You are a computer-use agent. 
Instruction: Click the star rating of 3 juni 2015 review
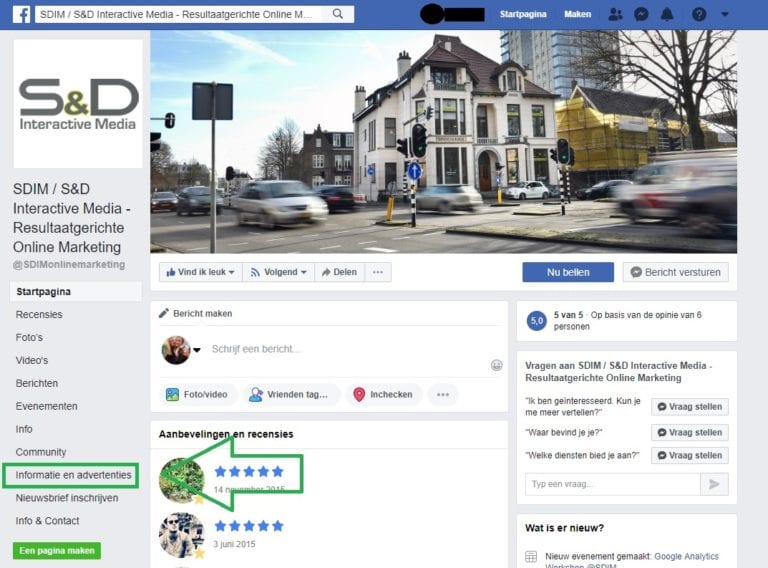coord(249,526)
